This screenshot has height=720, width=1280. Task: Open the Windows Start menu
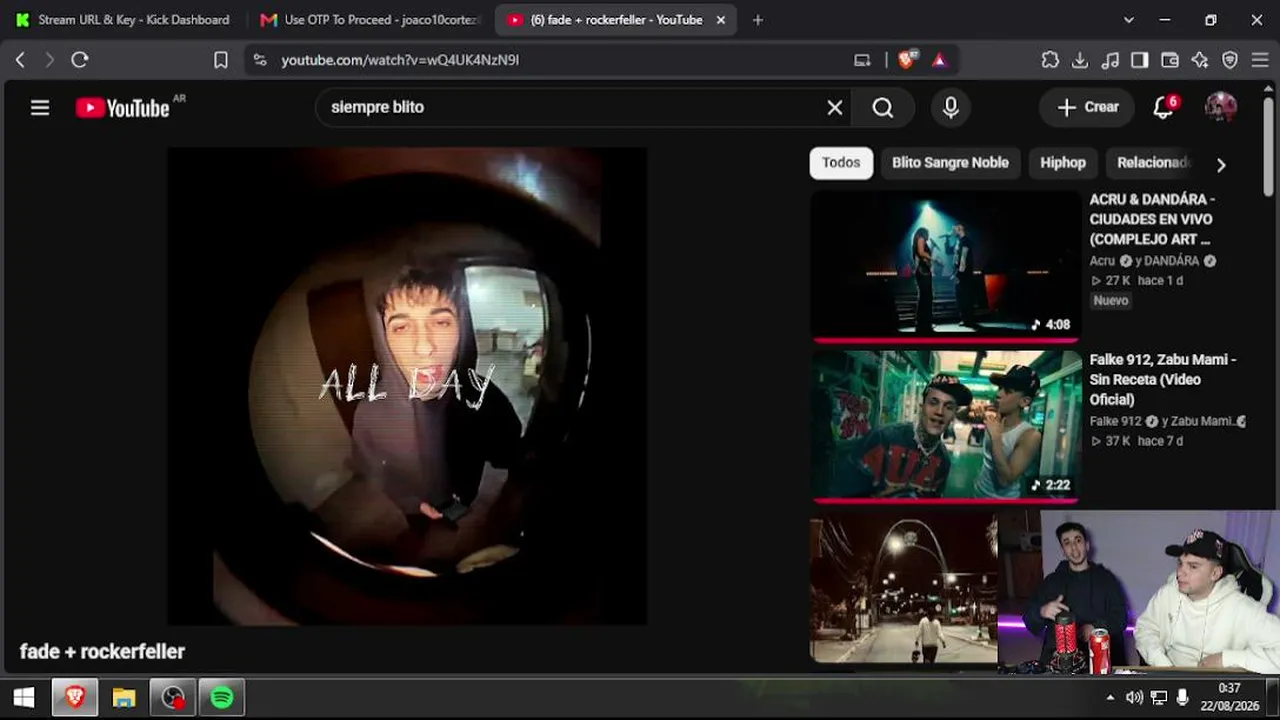(24, 697)
